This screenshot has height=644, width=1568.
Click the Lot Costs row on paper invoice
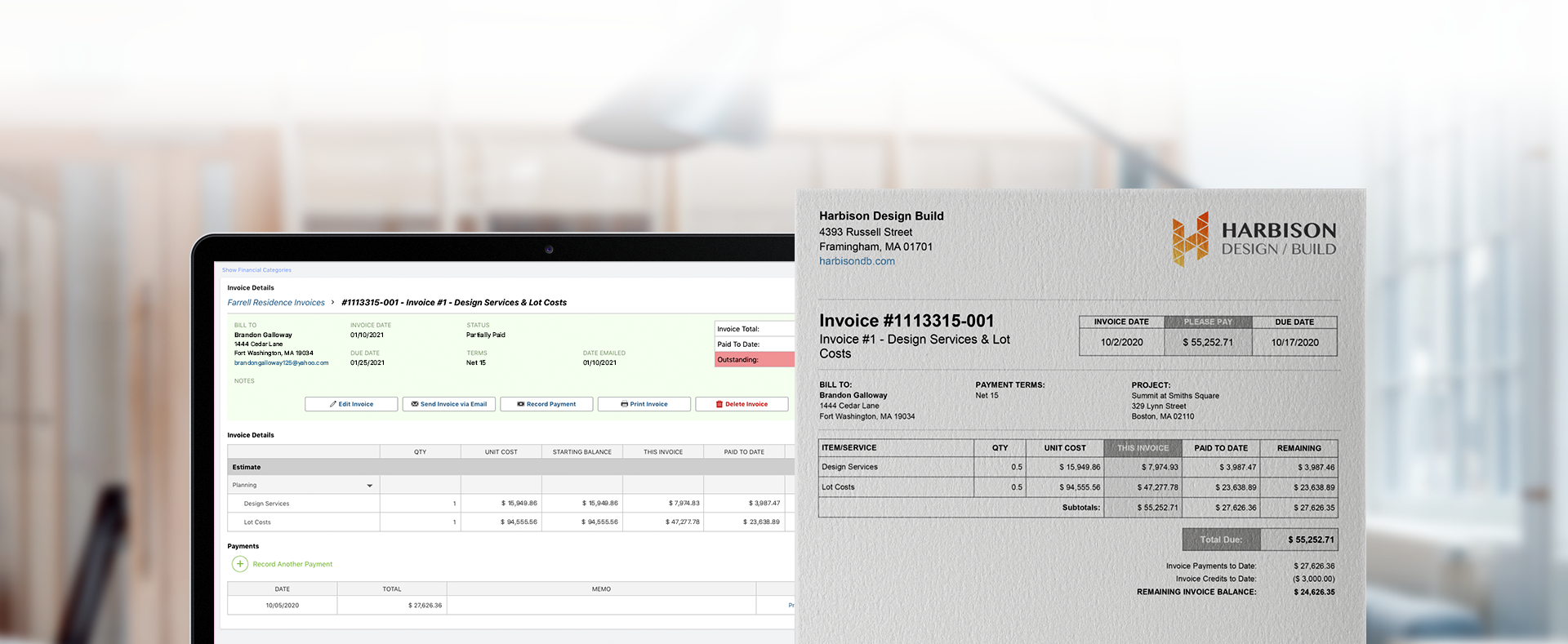[1078, 487]
